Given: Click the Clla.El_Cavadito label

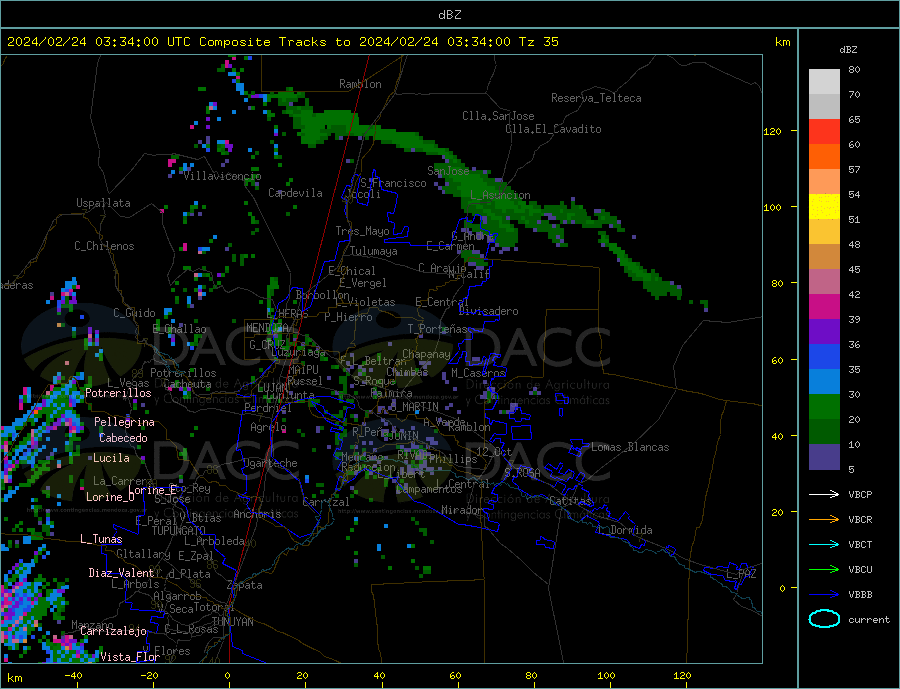Looking at the screenshot, I should pos(553,129).
